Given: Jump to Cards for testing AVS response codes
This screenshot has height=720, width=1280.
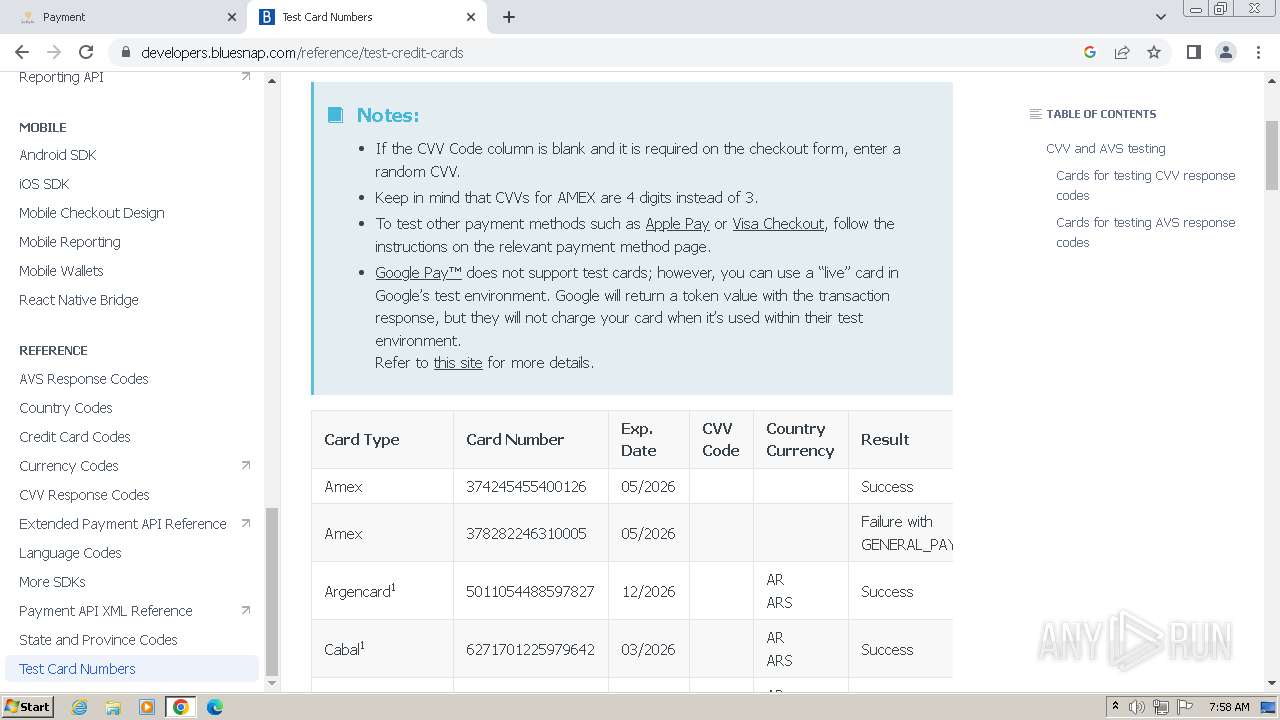Looking at the screenshot, I should [1146, 232].
